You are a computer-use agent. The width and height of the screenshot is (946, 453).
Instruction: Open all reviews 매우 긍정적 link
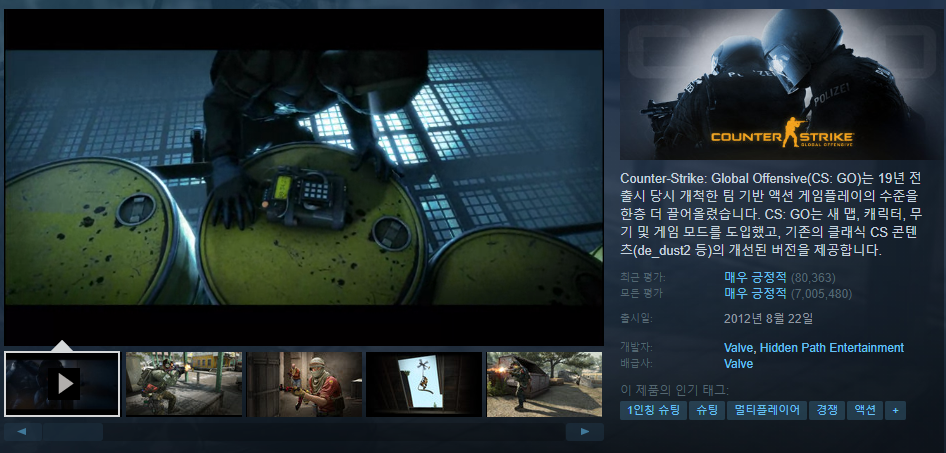755,294
